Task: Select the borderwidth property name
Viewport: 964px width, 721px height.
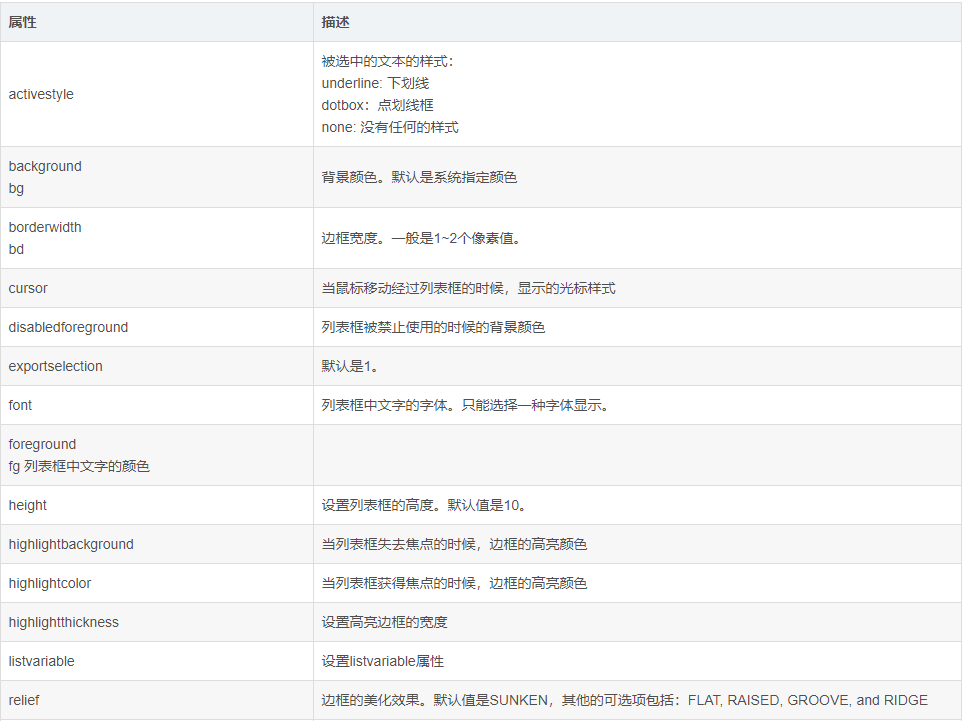Action: [x=45, y=227]
